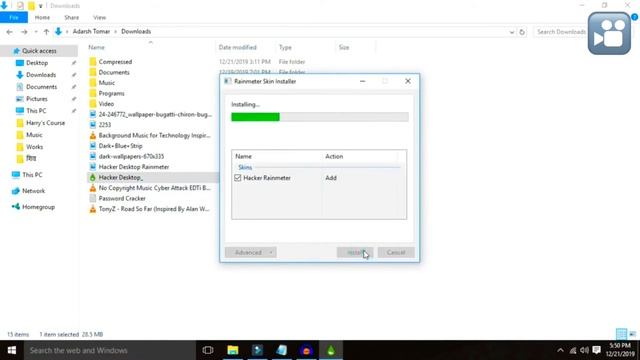Refresh the Downloads folder view
This screenshot has width=640, height=360.
(522, 32)
